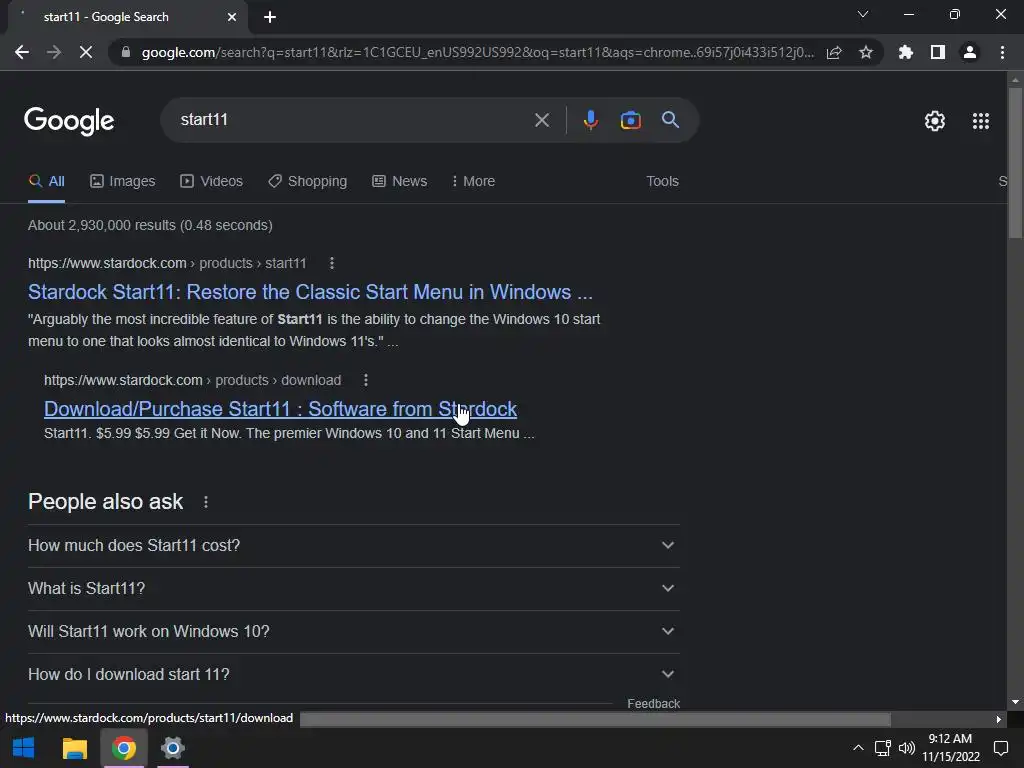This screenshot has width=1024, height=768.
Task: Open the Windows Start menu
Action: pyautogui.click(x=24, y=748)
